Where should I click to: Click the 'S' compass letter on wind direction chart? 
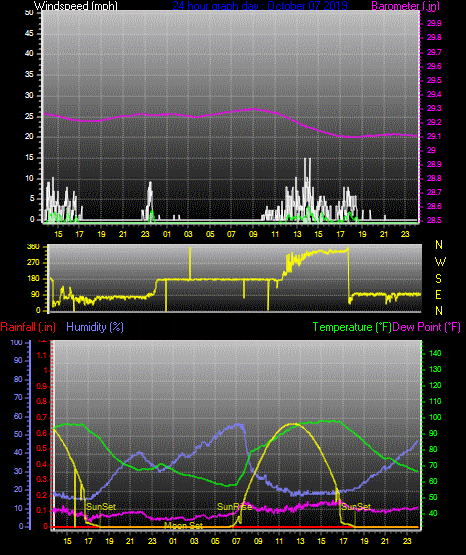(x=438, y=279)
